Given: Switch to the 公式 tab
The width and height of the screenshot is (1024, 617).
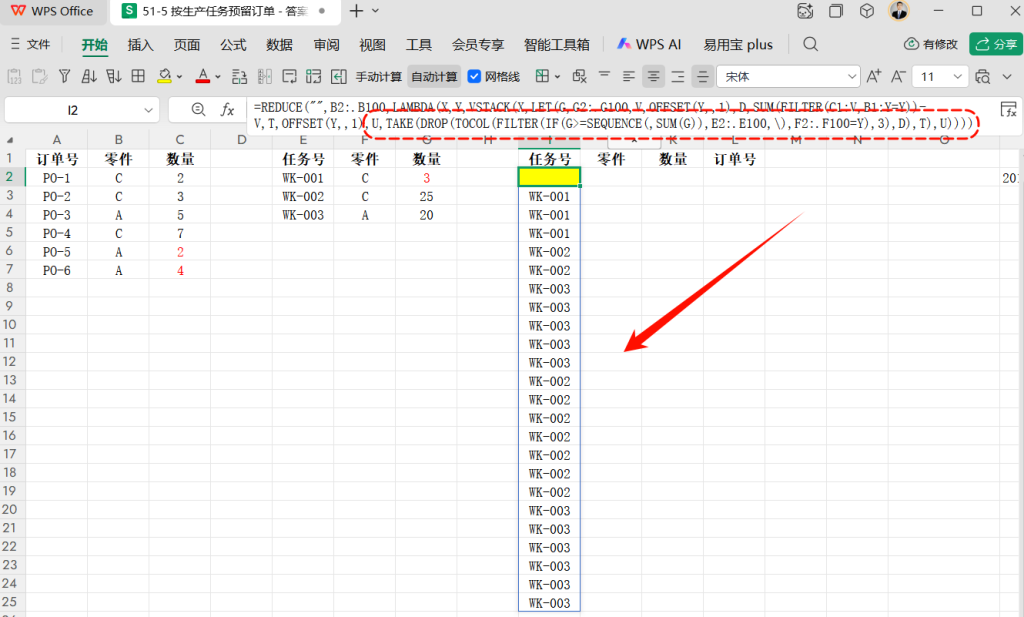Looking at the screenshot, I should coord(233,44).
